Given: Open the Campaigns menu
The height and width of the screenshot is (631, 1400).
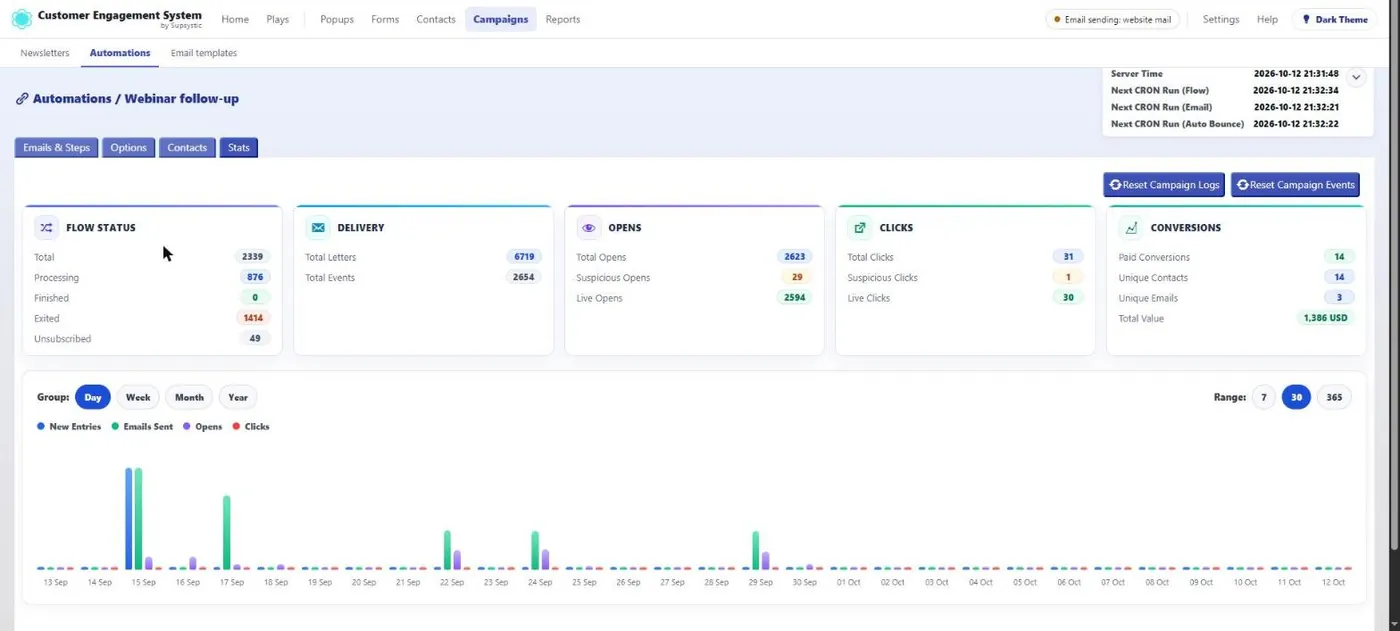Looking at the screenshot, I should coord(501,19).
